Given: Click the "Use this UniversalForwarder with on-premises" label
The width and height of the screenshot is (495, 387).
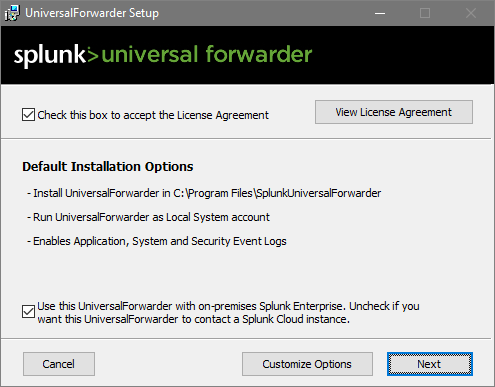Looking at the screenshot, I should (x=228, y=312).
